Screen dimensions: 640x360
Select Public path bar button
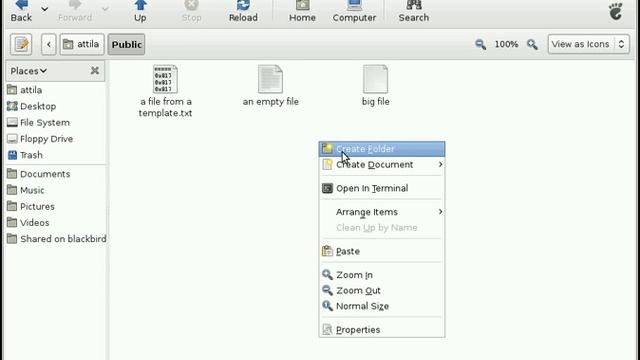tap(127, 44)
